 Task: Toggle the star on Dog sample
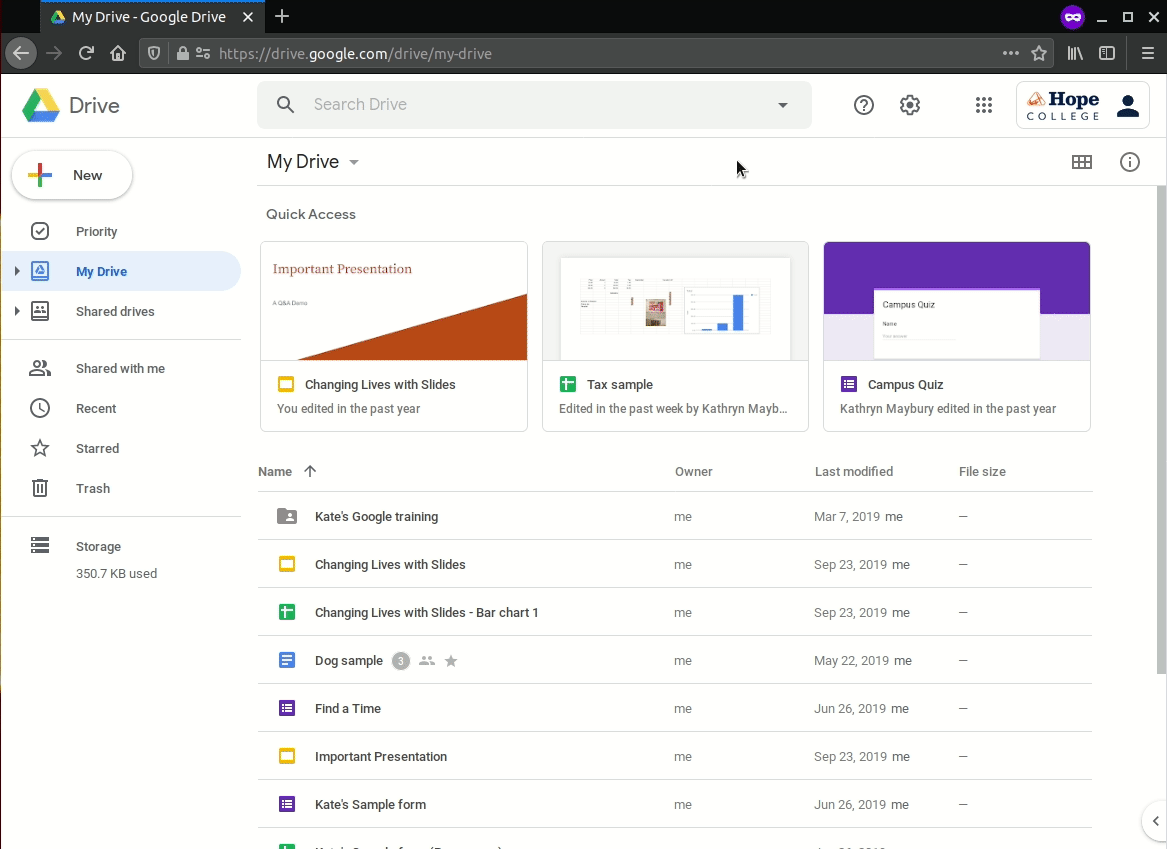451,661
